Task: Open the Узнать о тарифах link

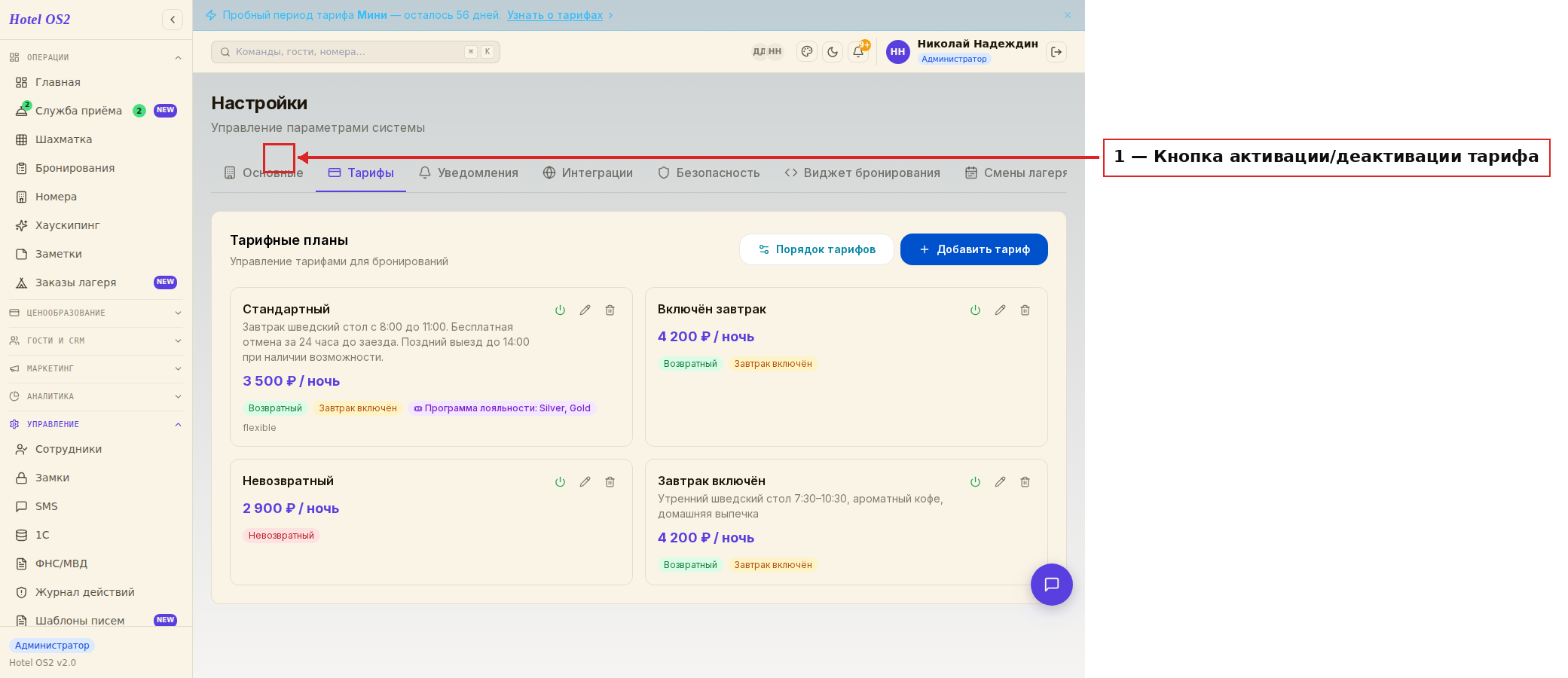Action: (555, 15)
